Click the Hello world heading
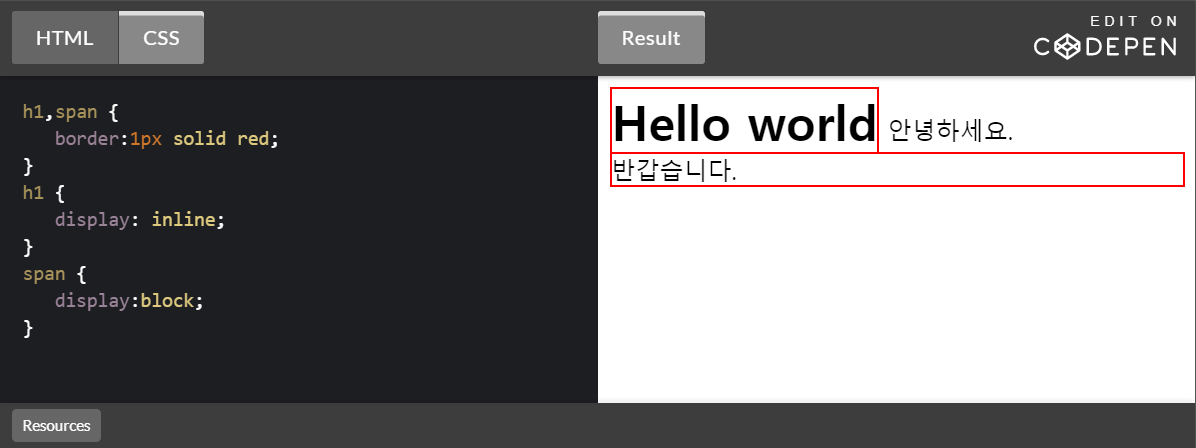 [744, 123]
